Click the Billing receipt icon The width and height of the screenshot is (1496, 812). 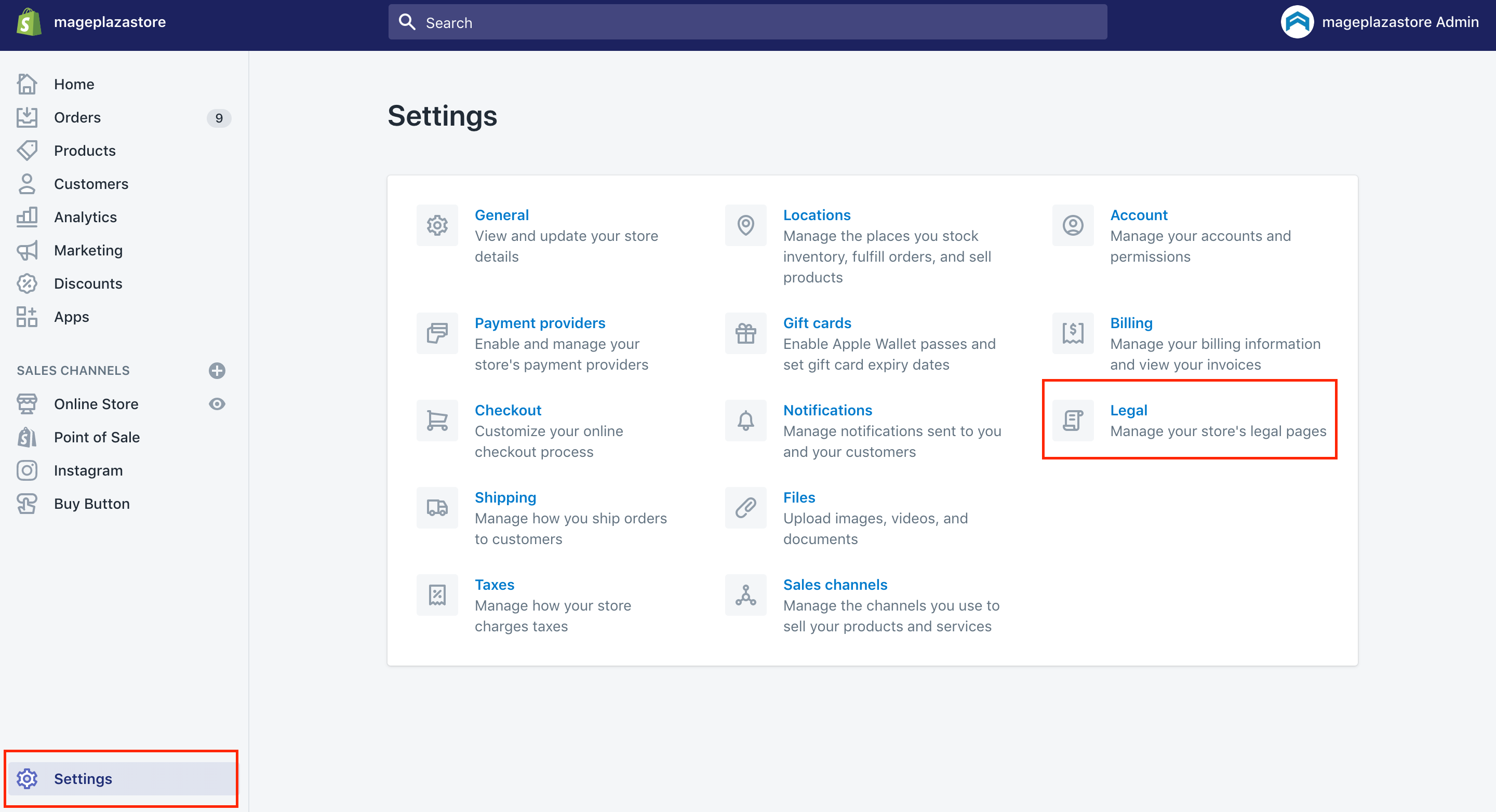pos(1073,333)
